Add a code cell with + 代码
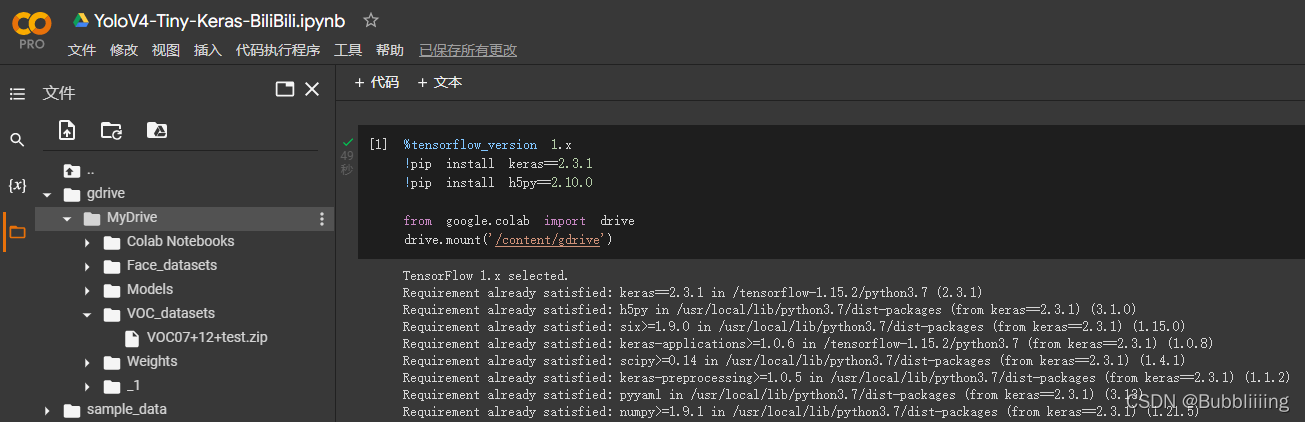This screenshot has width=1305, height=422. [377, 82]
